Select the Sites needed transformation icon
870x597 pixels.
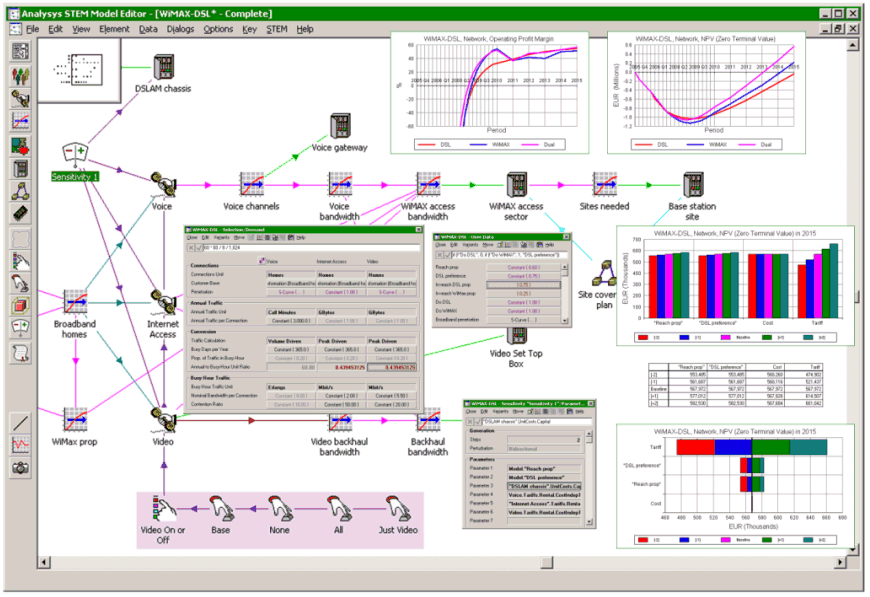(x=604, y=184)
